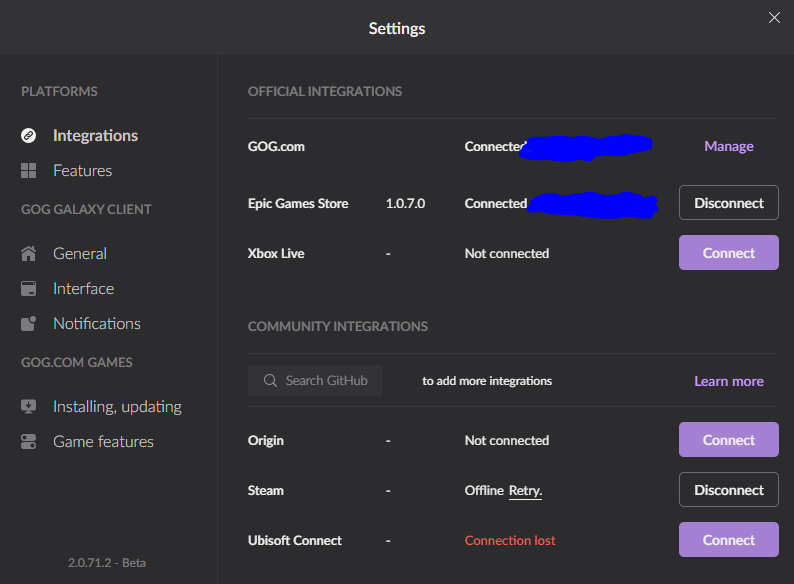Click the PLATFORMS sidebar heading

pos(59,92)
